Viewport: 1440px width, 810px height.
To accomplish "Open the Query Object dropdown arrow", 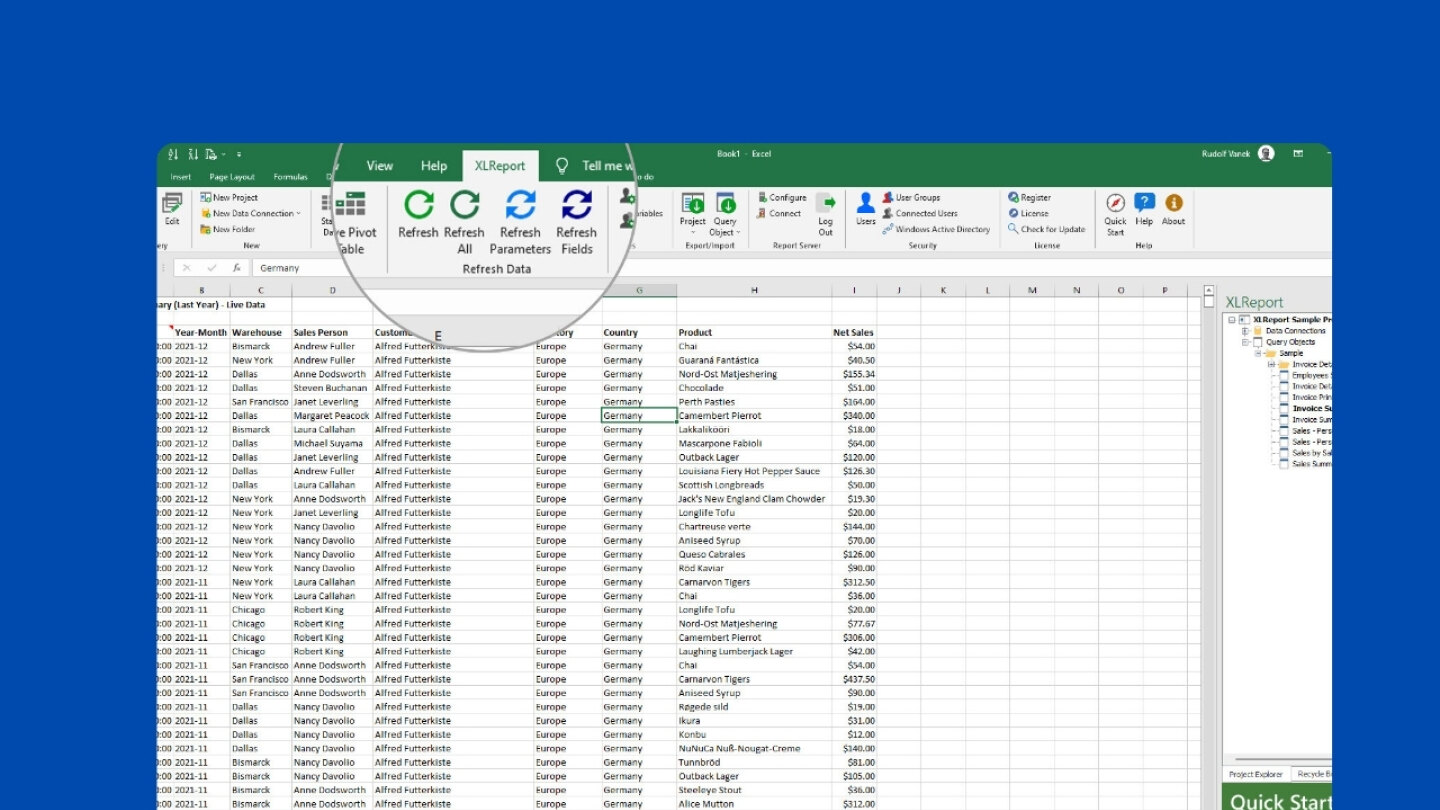I will [738, 233].
